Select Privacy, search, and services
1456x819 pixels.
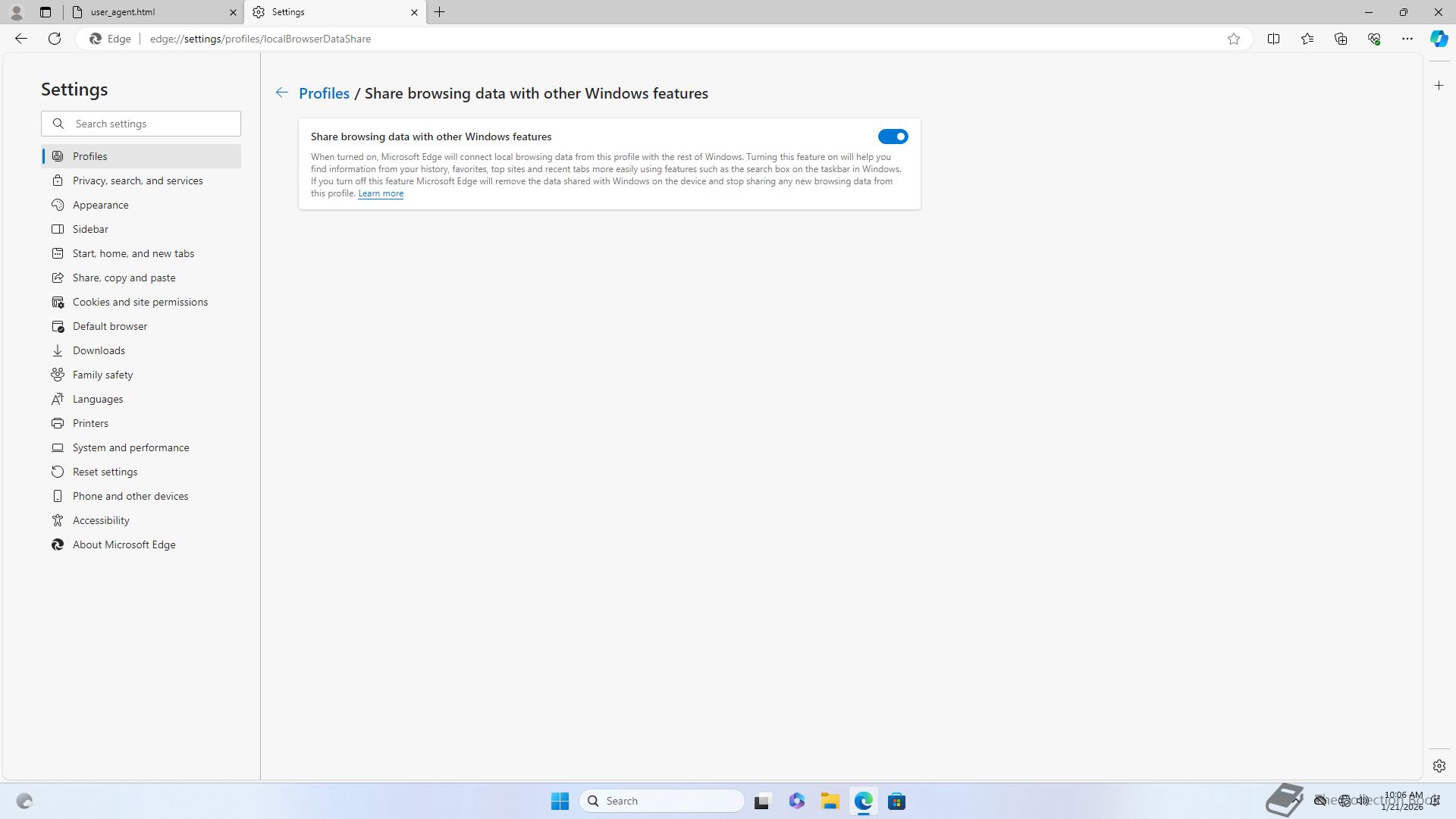coord(137,180)
